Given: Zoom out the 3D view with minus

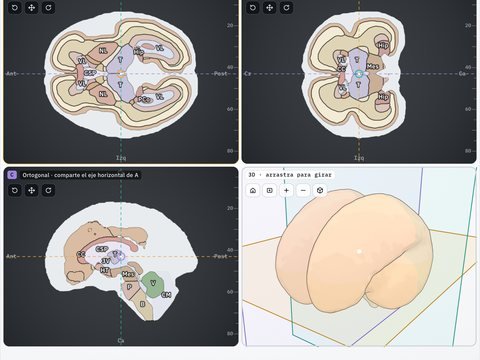Looking at the screenshot, I should point(303,190).
